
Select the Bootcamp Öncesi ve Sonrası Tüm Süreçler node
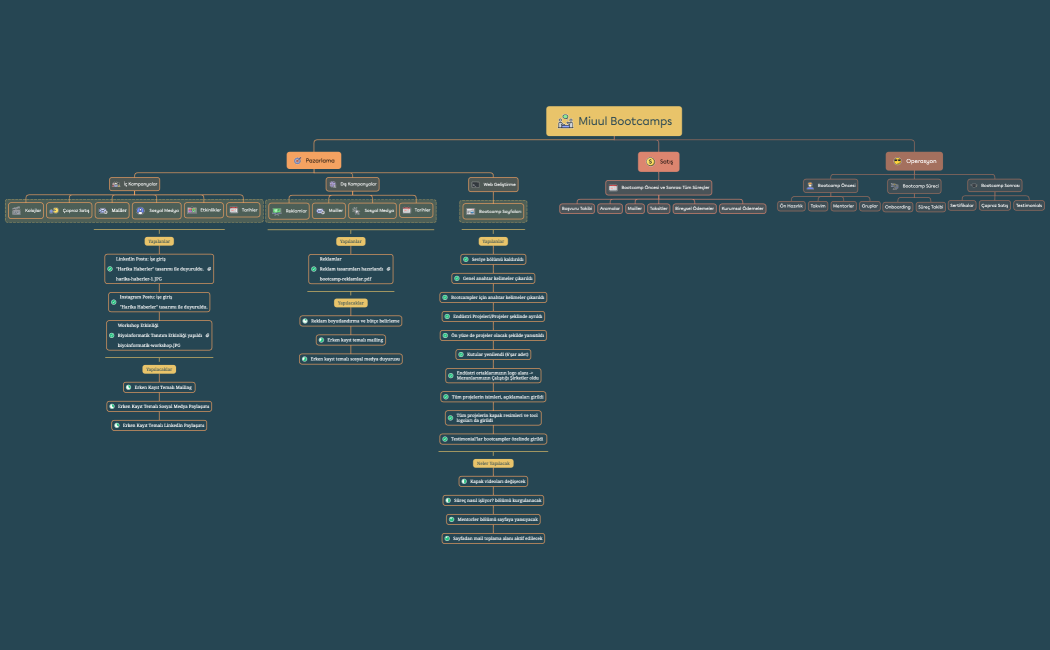(659, 187)
